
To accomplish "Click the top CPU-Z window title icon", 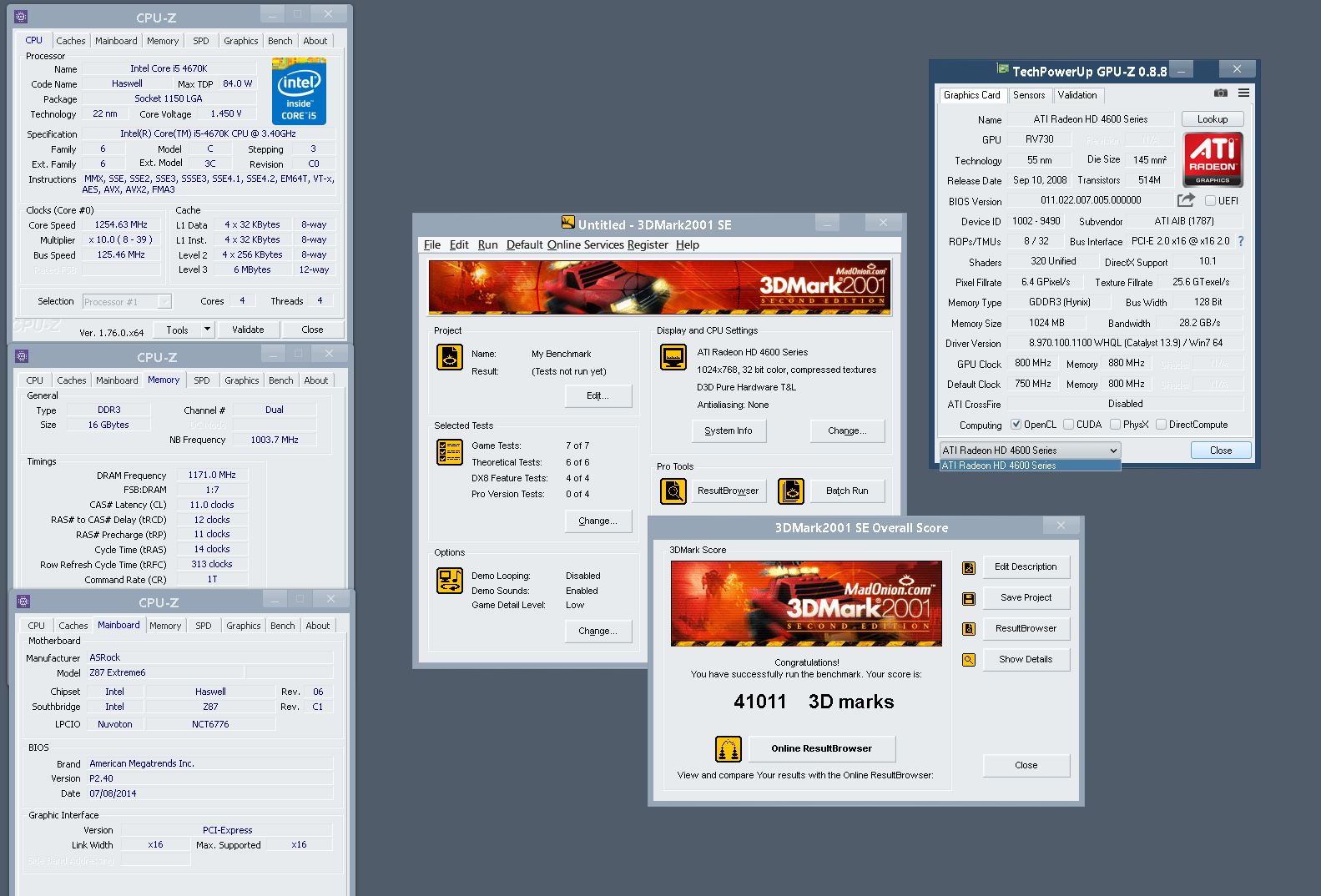I will [21, 17].
